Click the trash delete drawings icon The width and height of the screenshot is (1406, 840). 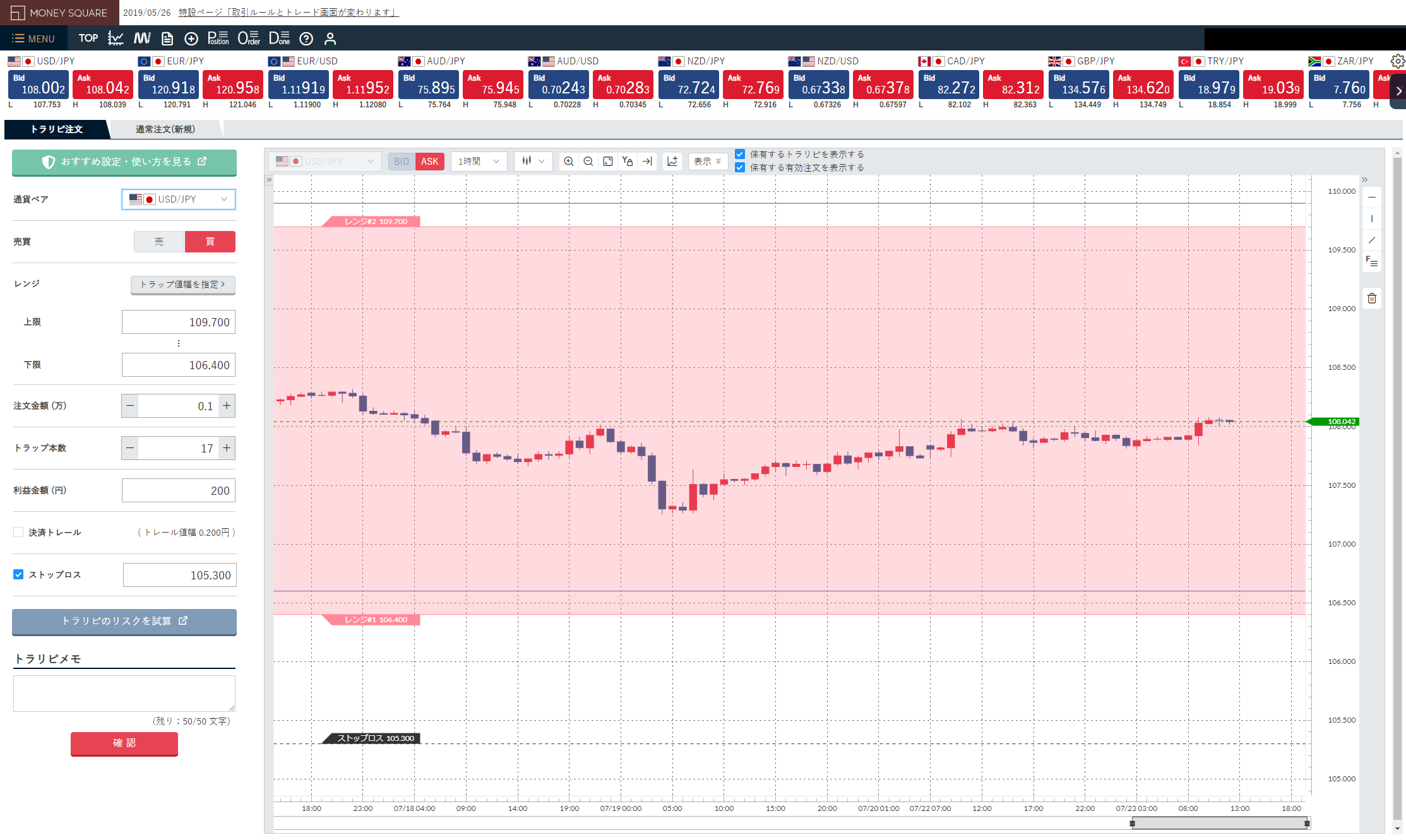[1371, 299]
